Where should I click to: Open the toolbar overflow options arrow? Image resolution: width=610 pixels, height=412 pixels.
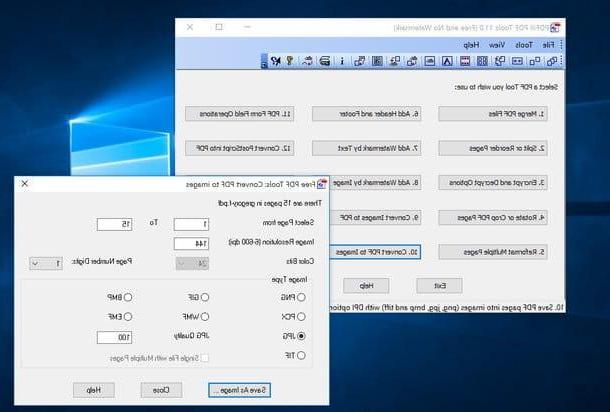[264, 61]
